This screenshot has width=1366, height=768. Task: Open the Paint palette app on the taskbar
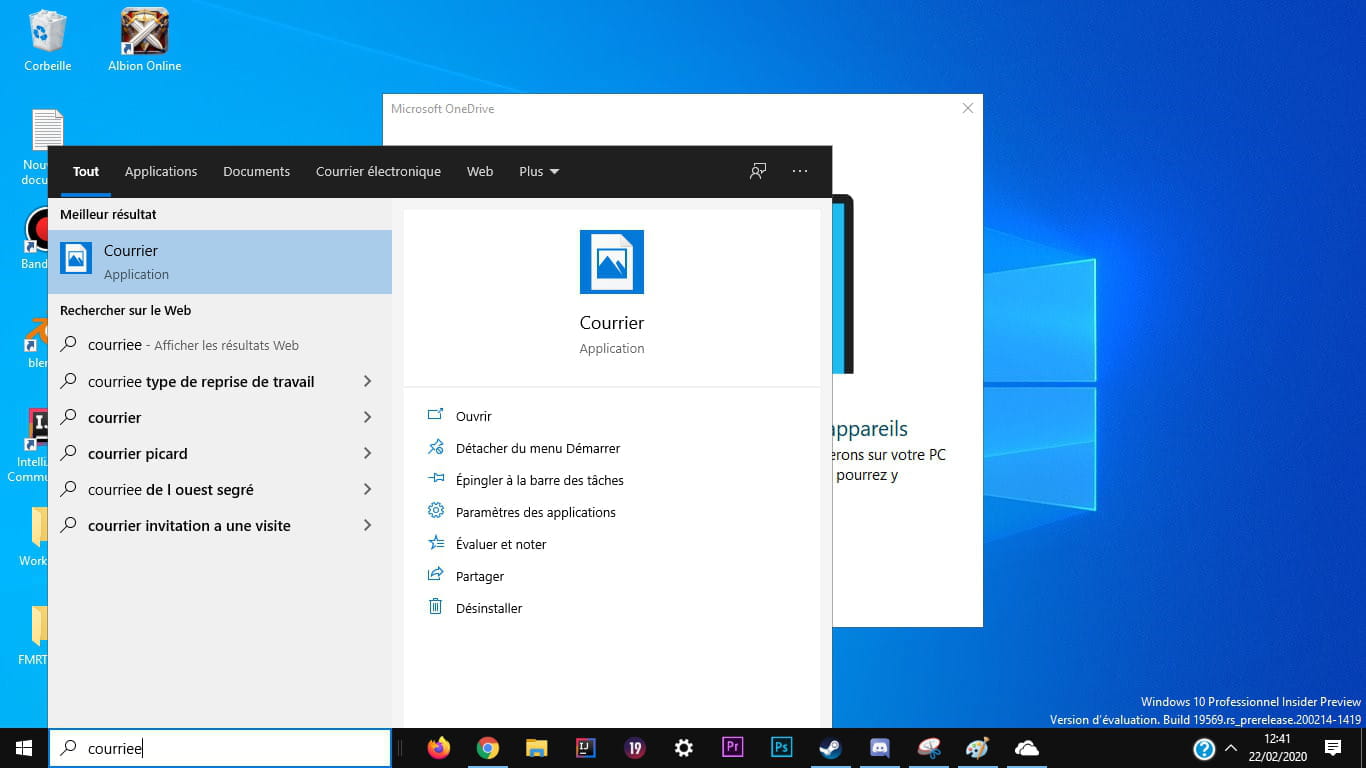click(x=978, y=748)
